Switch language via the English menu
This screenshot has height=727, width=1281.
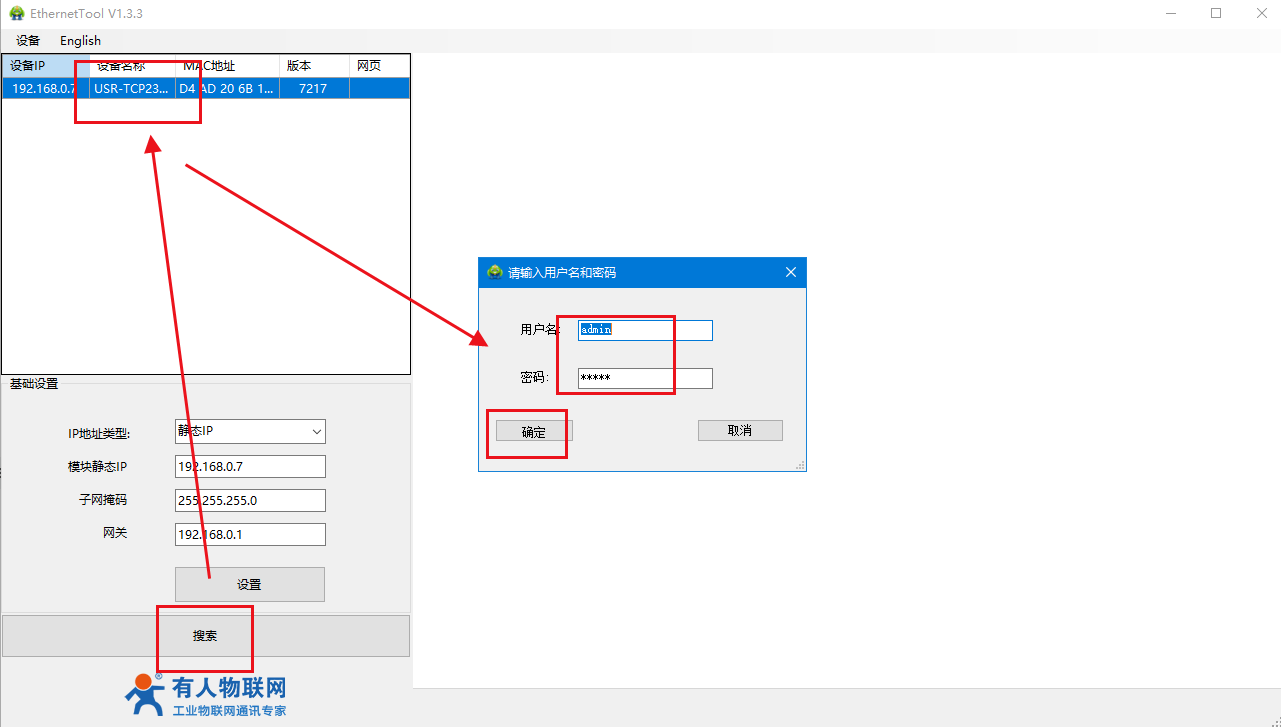pos(80,41)
